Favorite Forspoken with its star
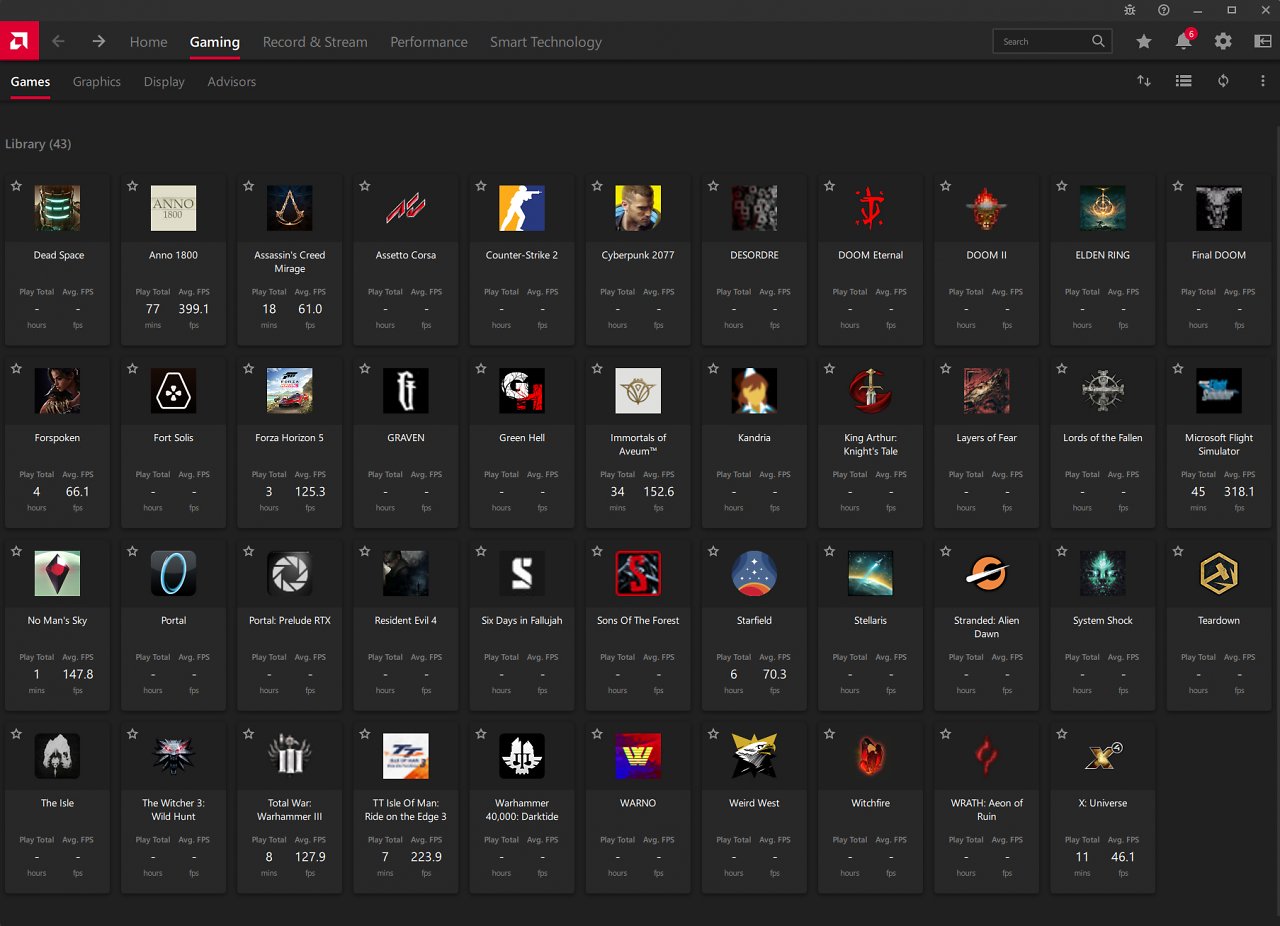The width and height of the screenshot is (1280, 926). click(16, 369)
